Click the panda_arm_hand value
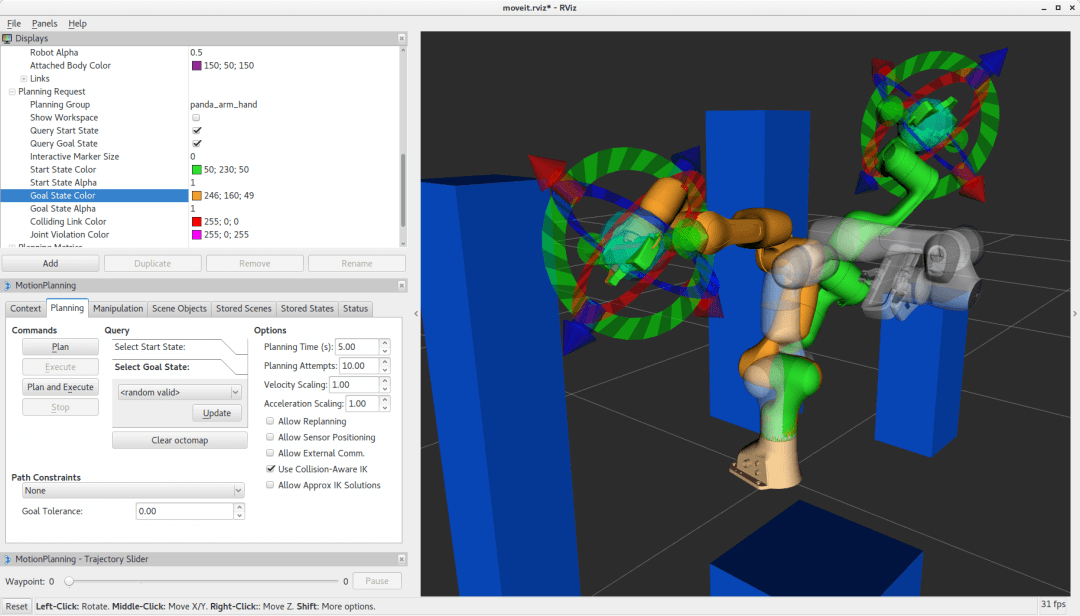The height and width of the screenshot is (616, 1080). (224, 105)
